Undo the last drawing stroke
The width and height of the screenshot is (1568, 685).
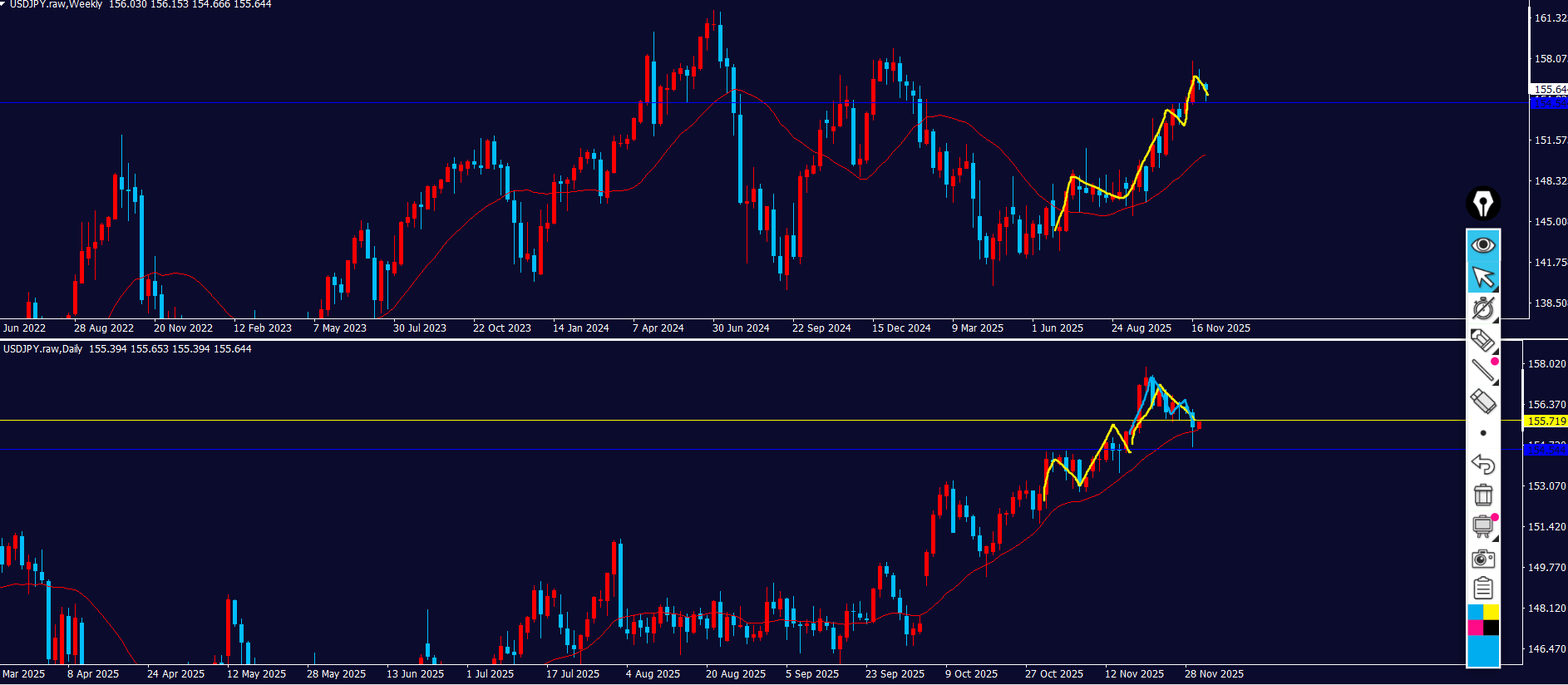pyautogui.click(x=1482, y=464)
